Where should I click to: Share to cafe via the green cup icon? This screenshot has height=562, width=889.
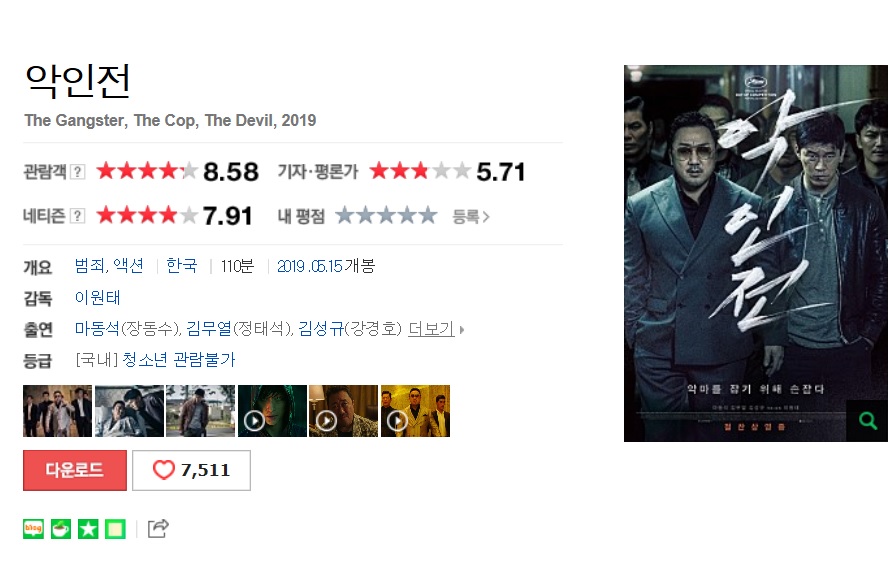tap(61, 529)
